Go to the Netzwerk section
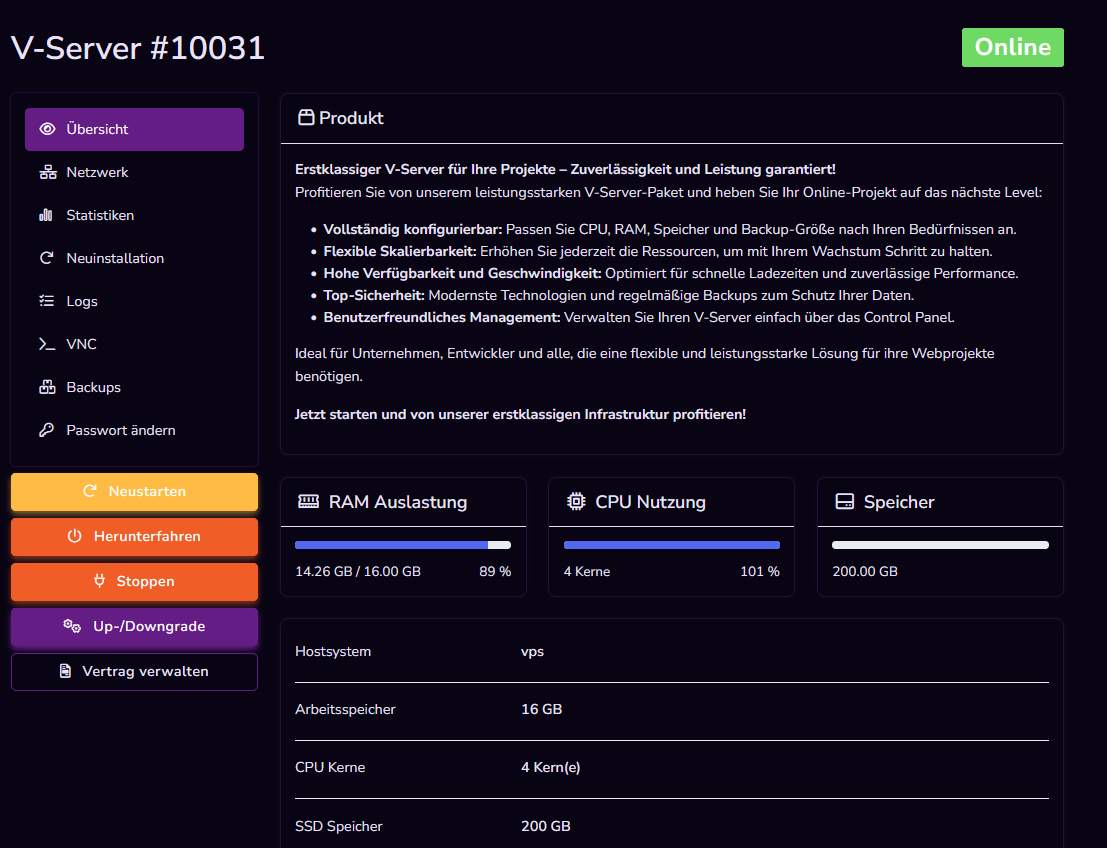The image size is (1107, 848). click(x=134, y=172)
